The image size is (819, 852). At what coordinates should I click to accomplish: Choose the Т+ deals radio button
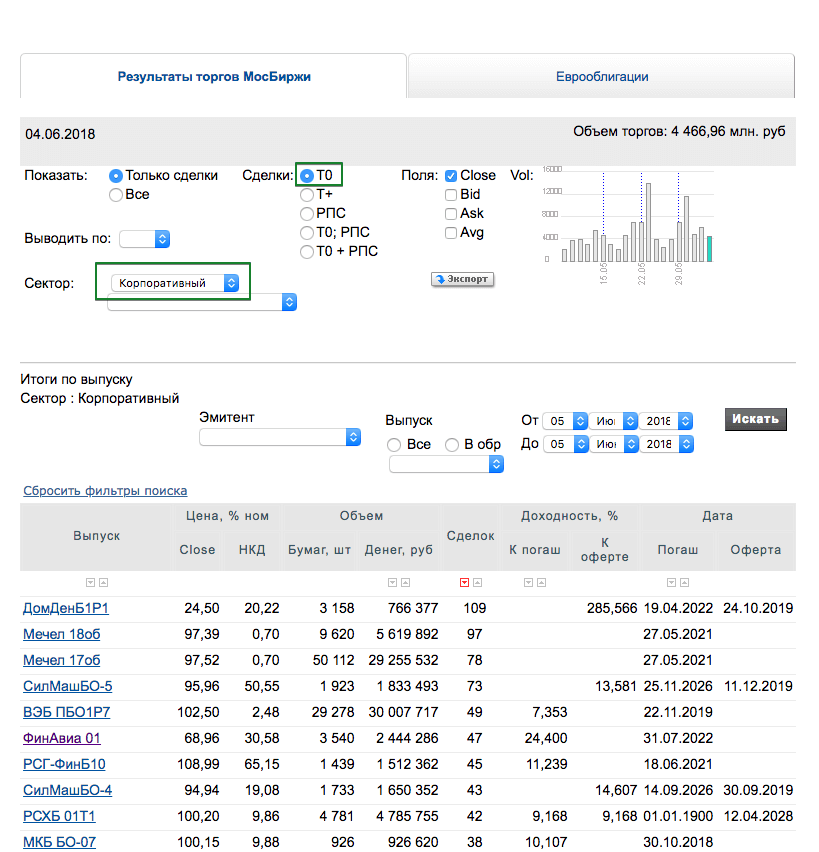point(307,195)
